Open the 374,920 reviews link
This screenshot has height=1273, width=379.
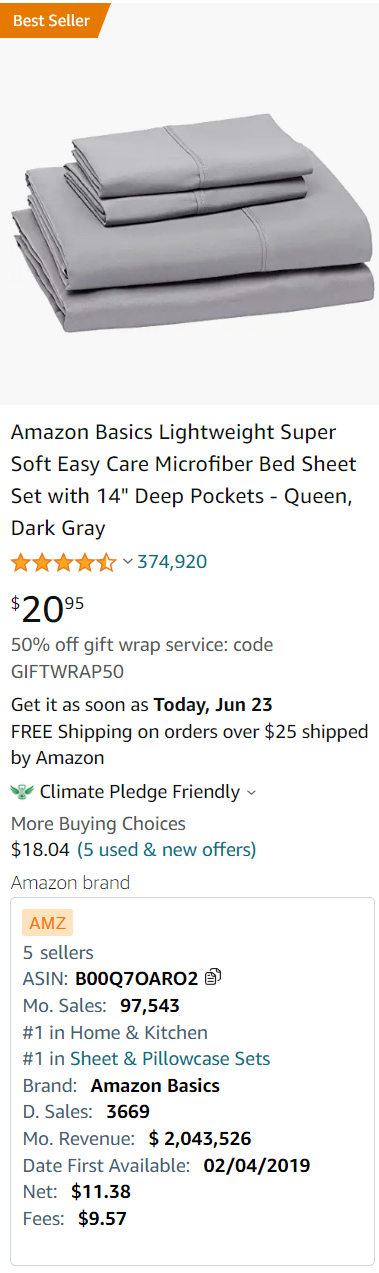(172, 562)
